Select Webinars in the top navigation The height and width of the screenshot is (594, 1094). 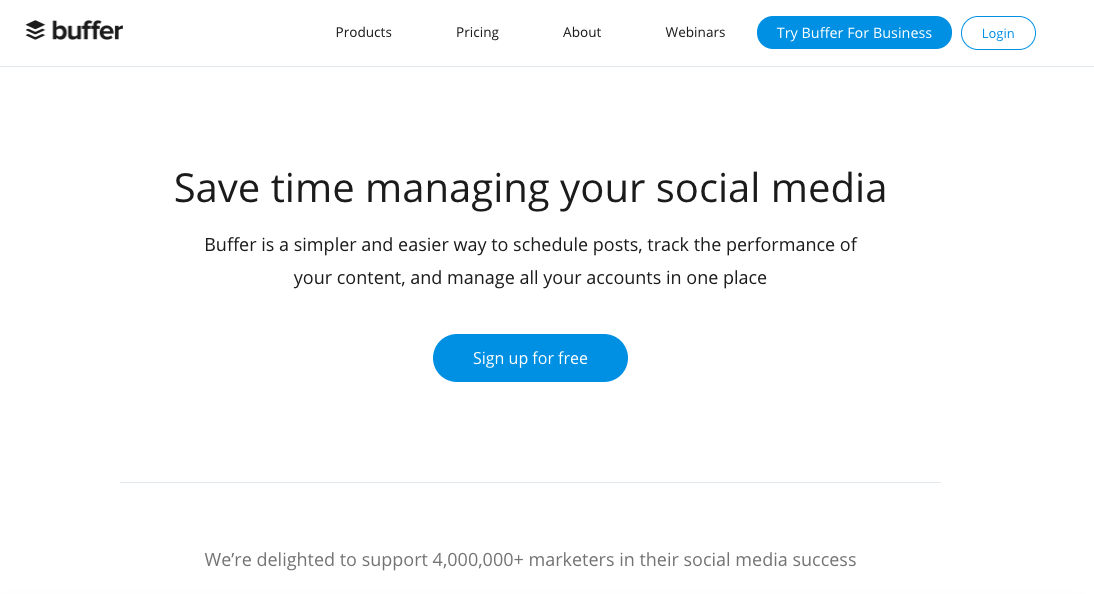(x=695, y=32)
